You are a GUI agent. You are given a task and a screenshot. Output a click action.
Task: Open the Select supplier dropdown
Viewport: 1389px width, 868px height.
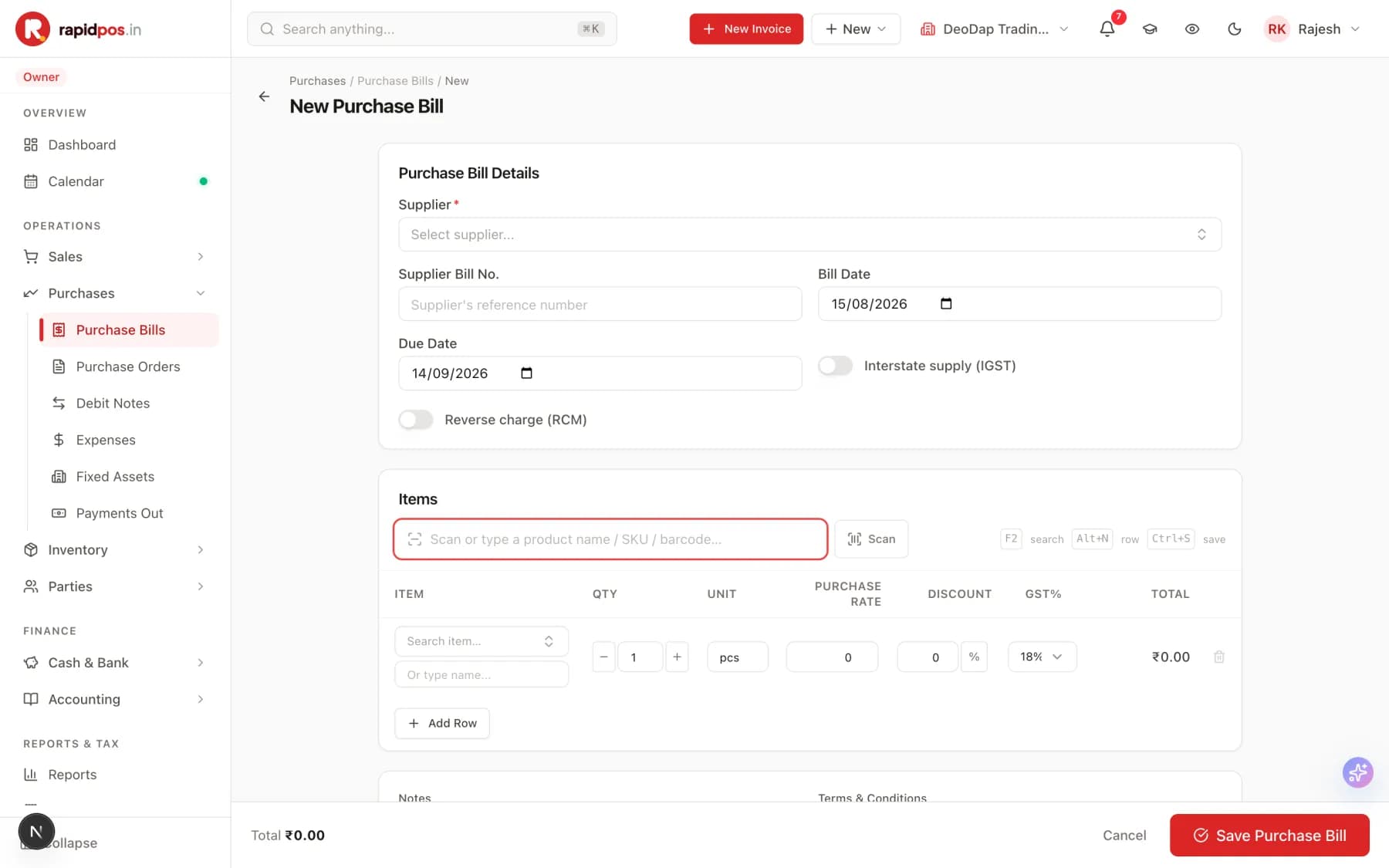coord(809,235)
